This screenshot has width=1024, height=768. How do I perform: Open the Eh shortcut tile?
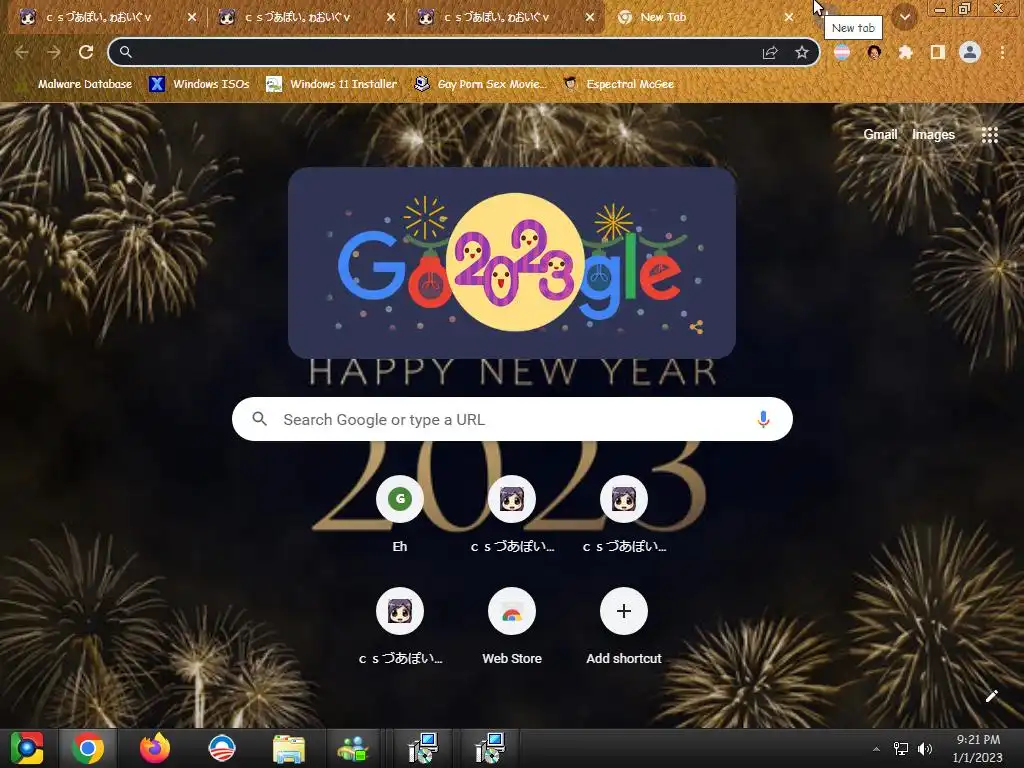tap(400, 514)
